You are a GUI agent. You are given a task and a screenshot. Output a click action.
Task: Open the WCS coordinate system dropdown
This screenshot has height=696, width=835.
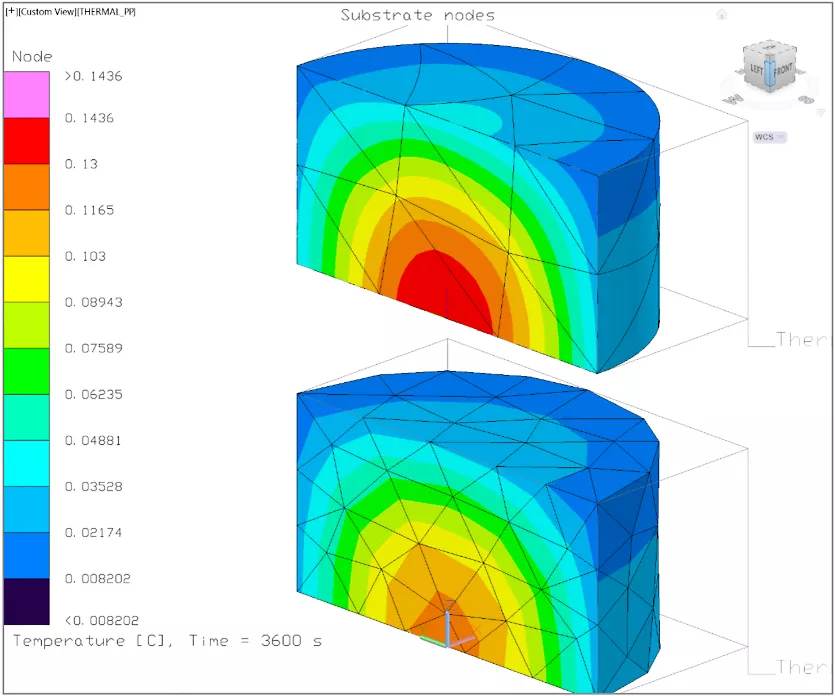coord(768,137)
